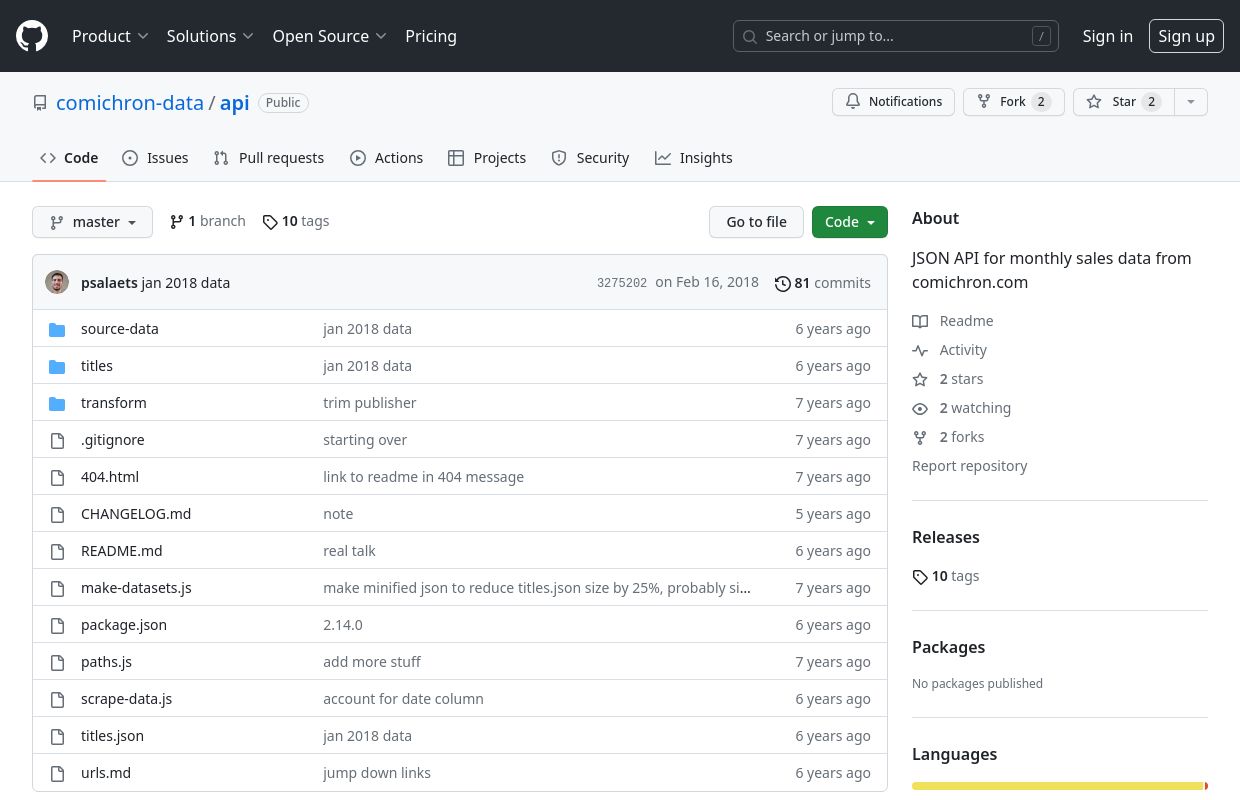Click the psalaets avatar image

57,283
